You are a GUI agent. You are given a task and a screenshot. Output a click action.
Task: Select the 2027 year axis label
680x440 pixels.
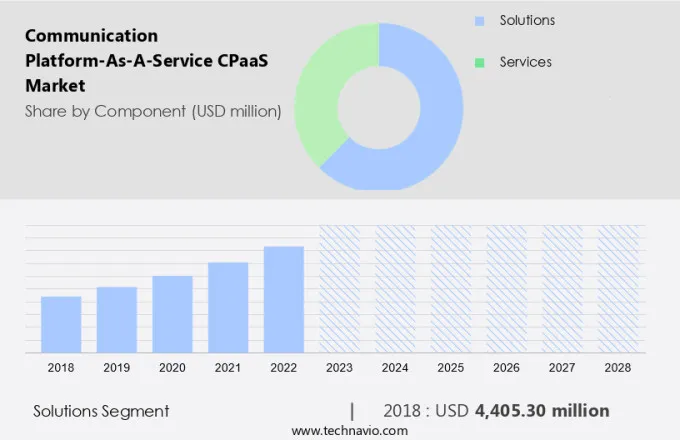[562, 368]
